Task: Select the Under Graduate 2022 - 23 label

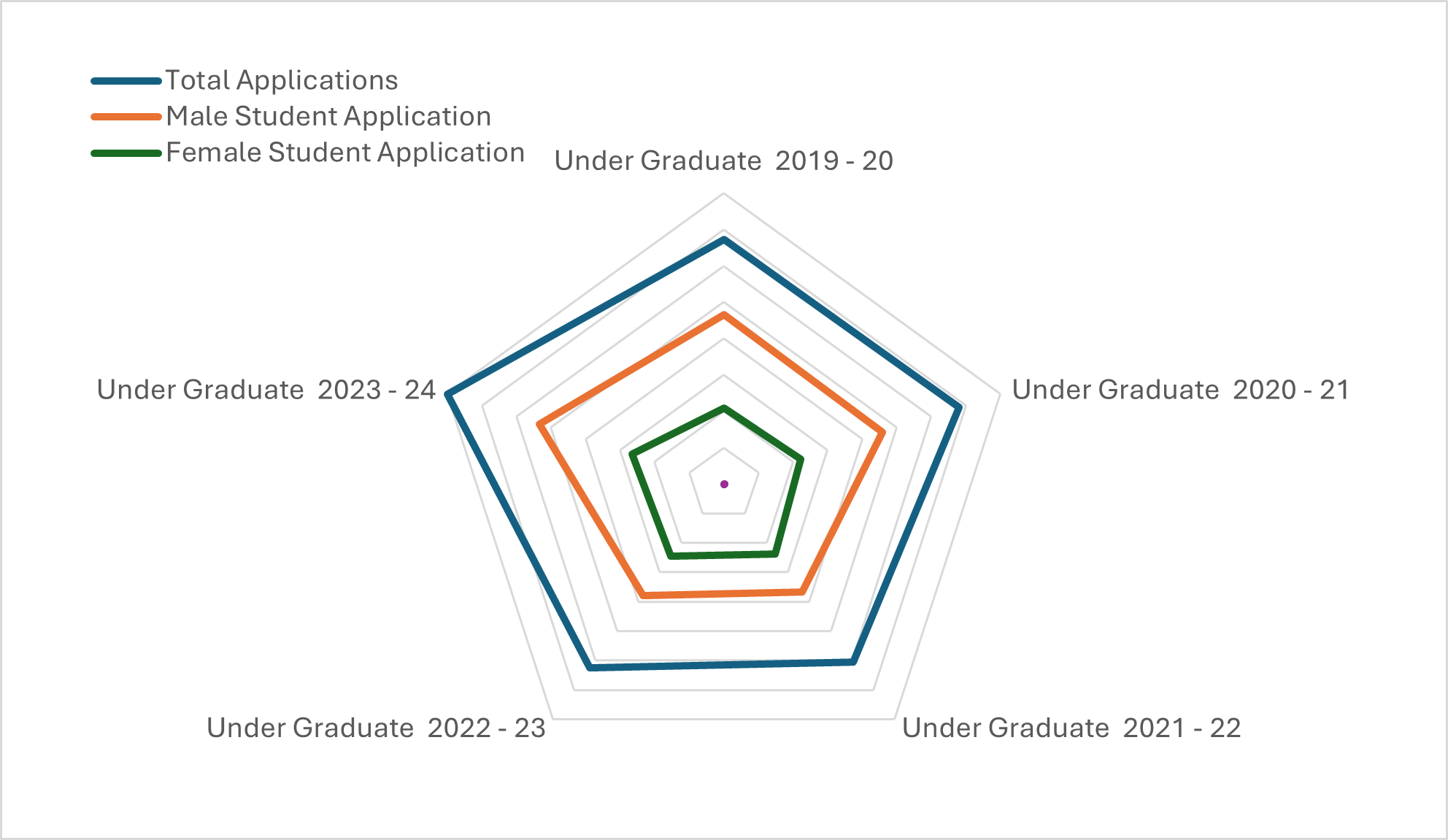Action: click(376, 728)
